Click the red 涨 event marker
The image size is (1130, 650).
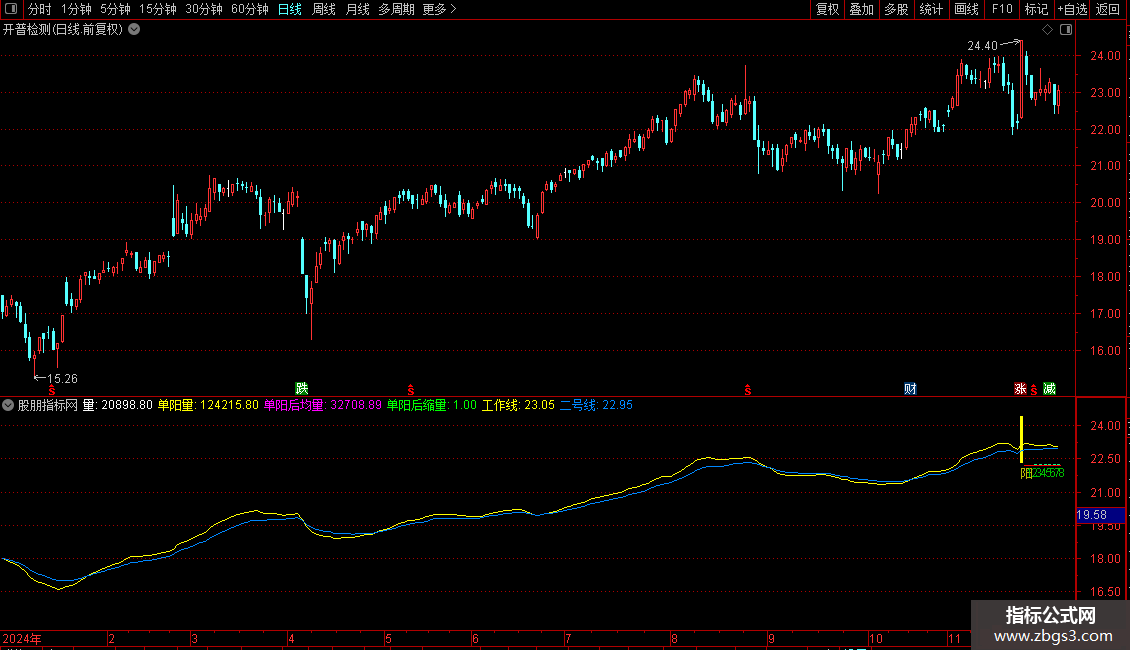pos(1020,388)
